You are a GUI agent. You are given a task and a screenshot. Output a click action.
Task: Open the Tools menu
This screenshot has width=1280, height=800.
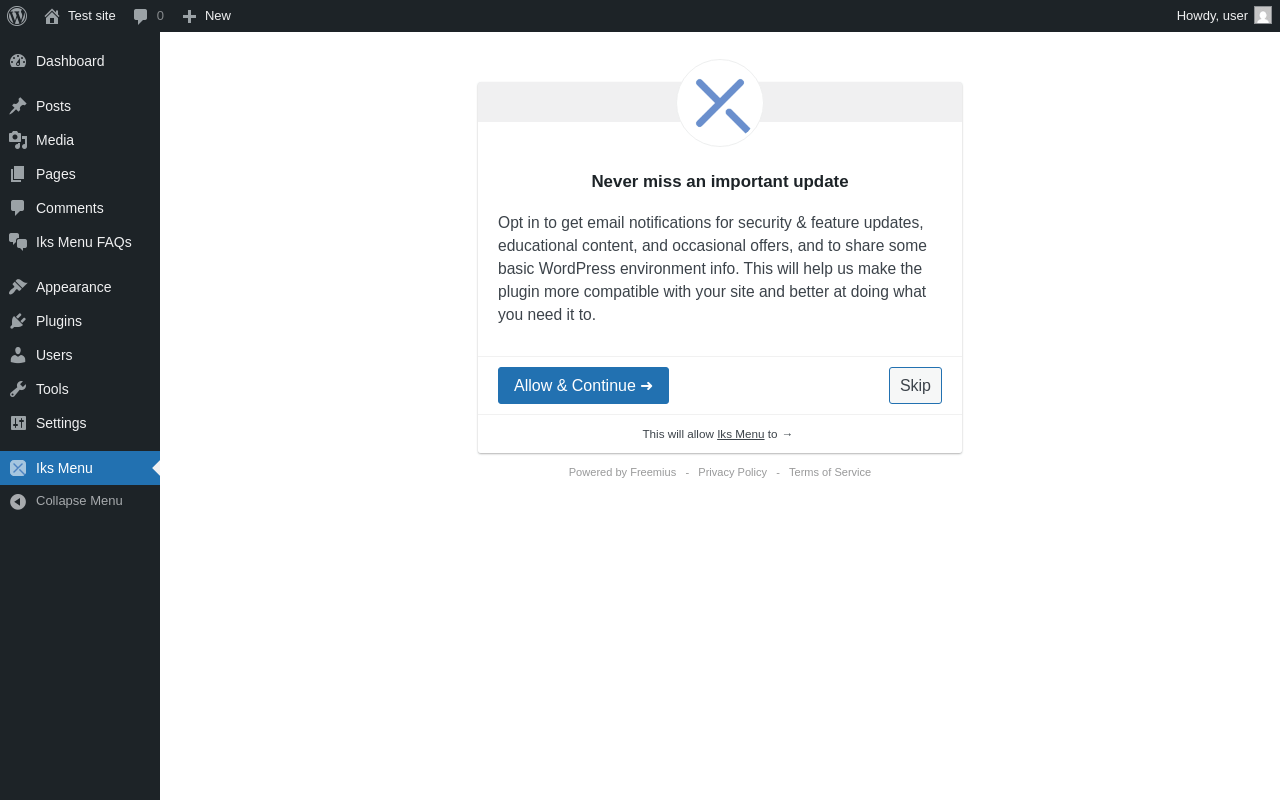tap(80, 389)
